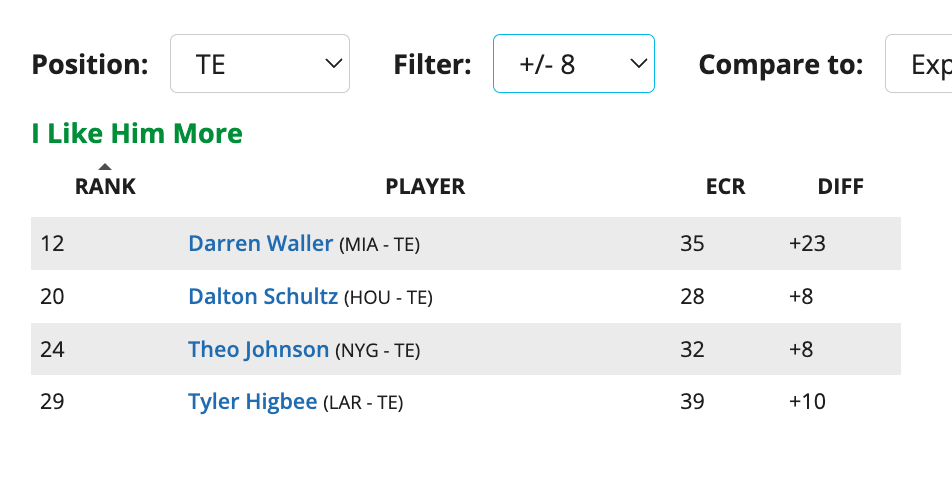Open Dalton Schultz player link
Viewport: 952px width, 492px height.
pyautogui.click(x=263, y=296)
